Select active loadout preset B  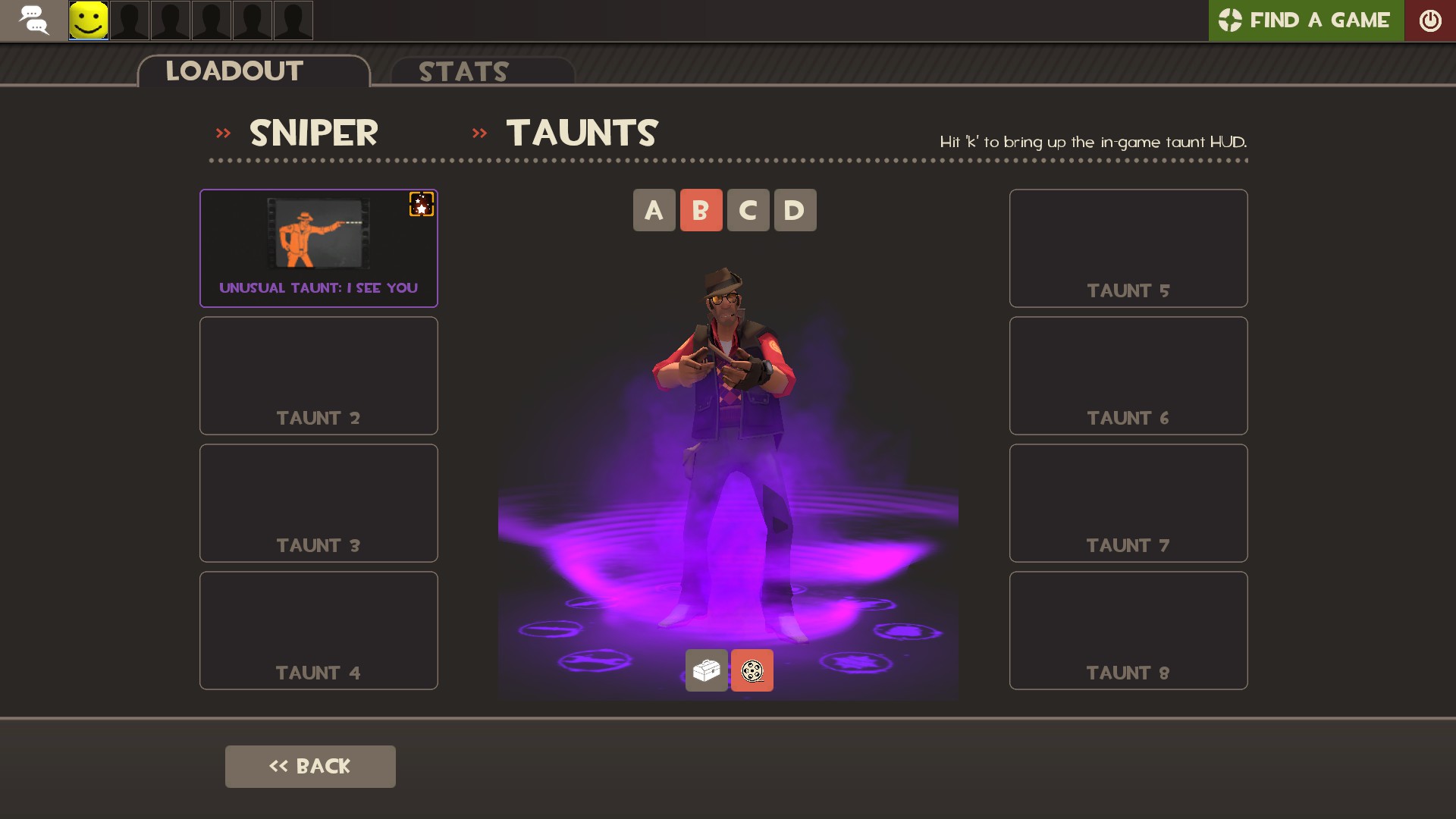(x=701, y=210)
